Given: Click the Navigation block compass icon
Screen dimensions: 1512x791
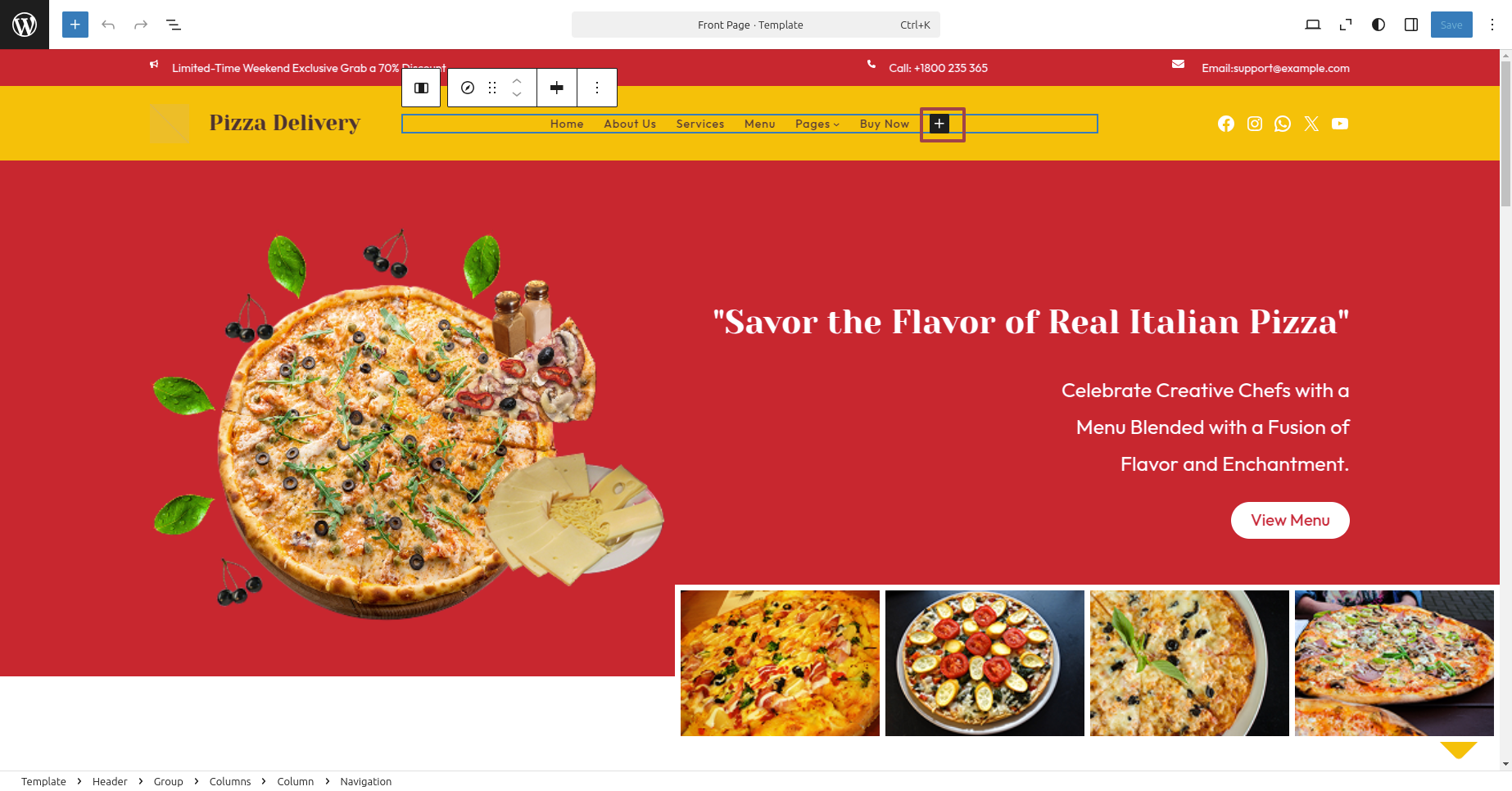Looking at the screenshot, I should point(468,88).
